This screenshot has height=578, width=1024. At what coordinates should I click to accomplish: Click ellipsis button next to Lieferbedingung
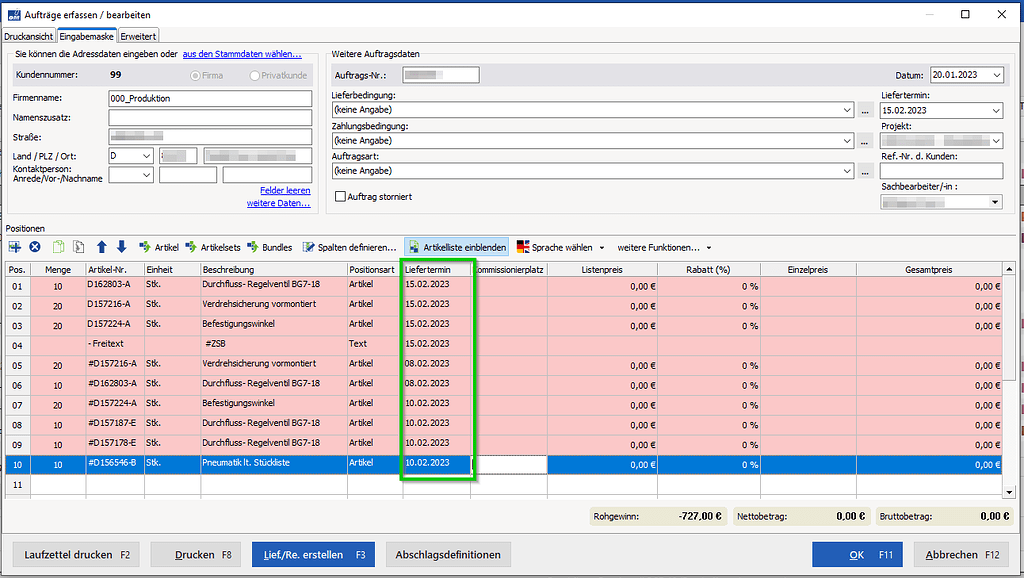point(865,110)
